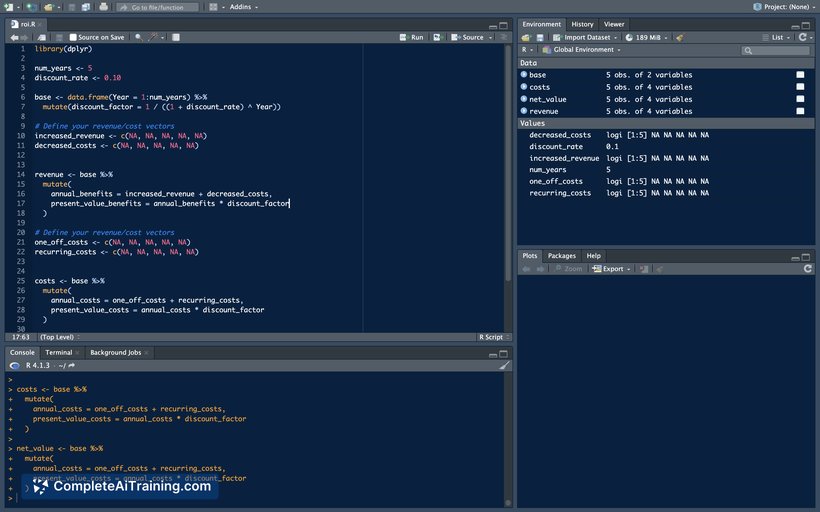Click the Compile Report notebook icon
820x512 pixels.
tap(176, 37)
